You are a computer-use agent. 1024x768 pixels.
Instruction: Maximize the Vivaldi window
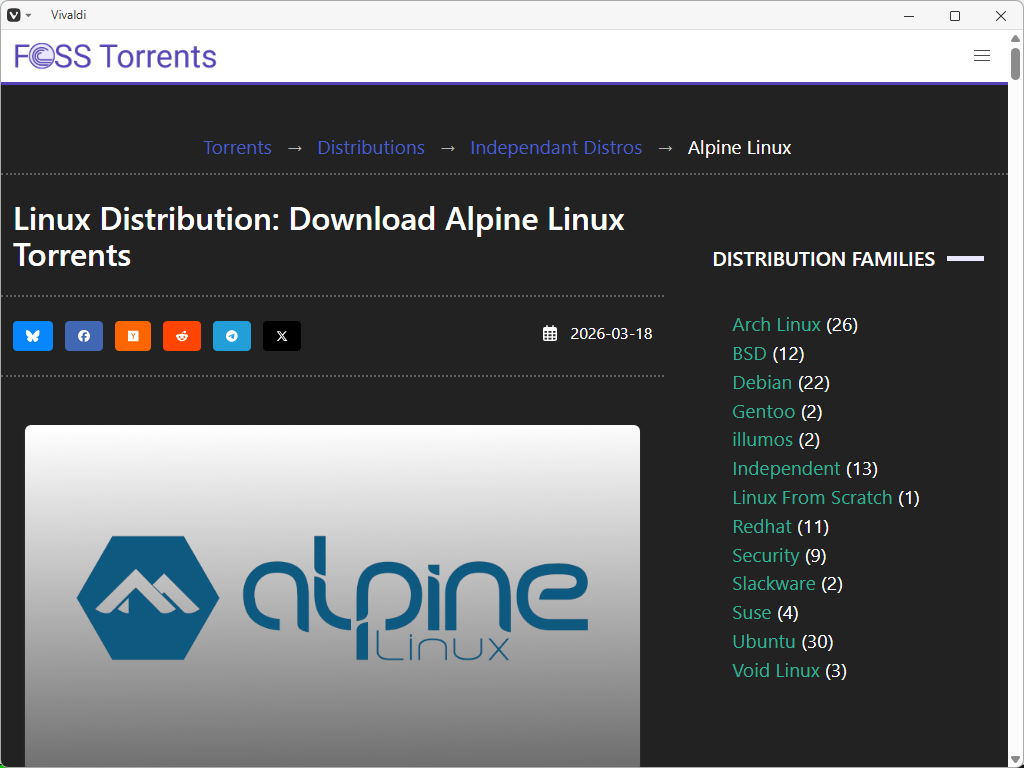(955, 16)
